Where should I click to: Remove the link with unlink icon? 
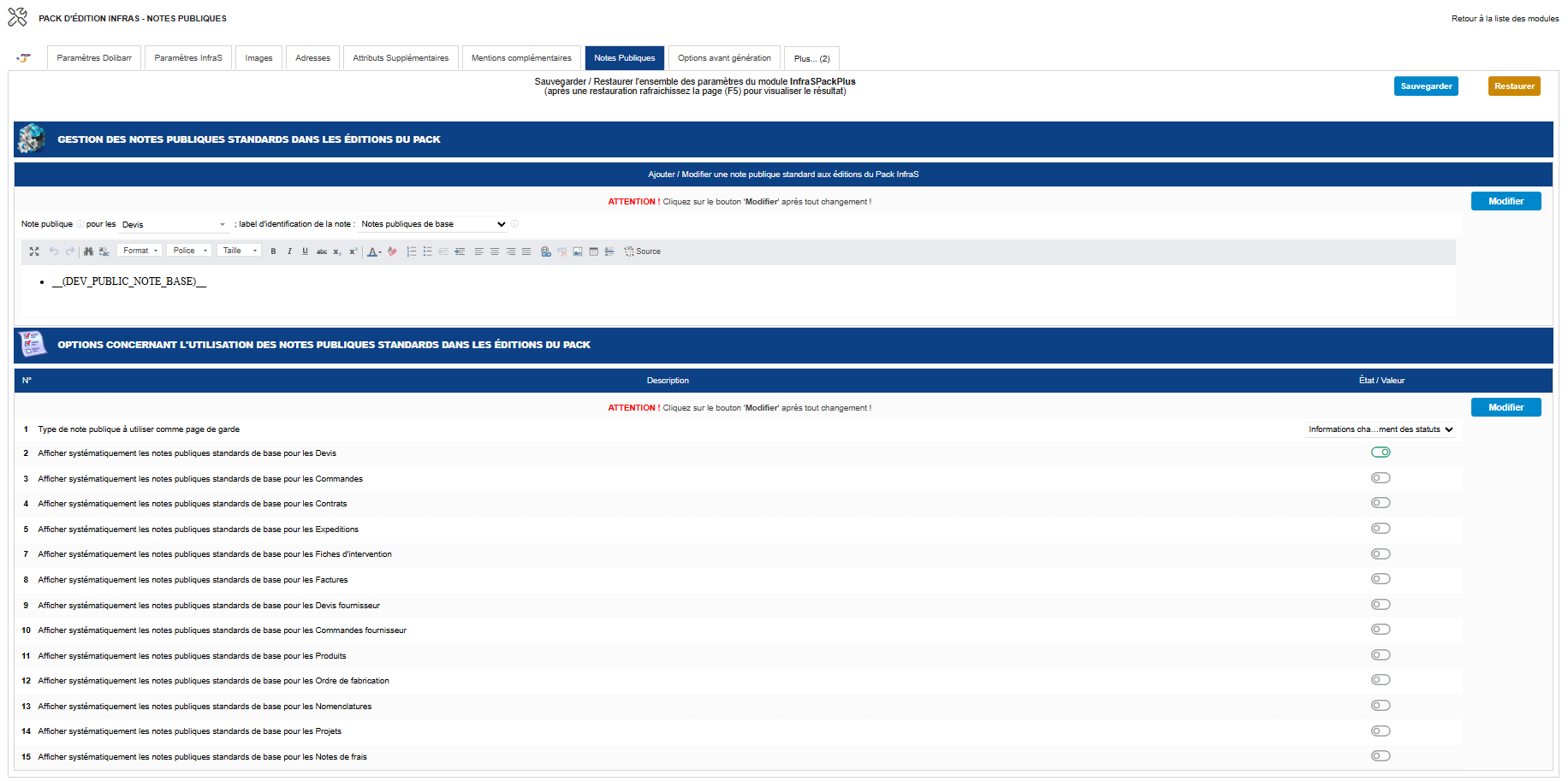point(562,251)
